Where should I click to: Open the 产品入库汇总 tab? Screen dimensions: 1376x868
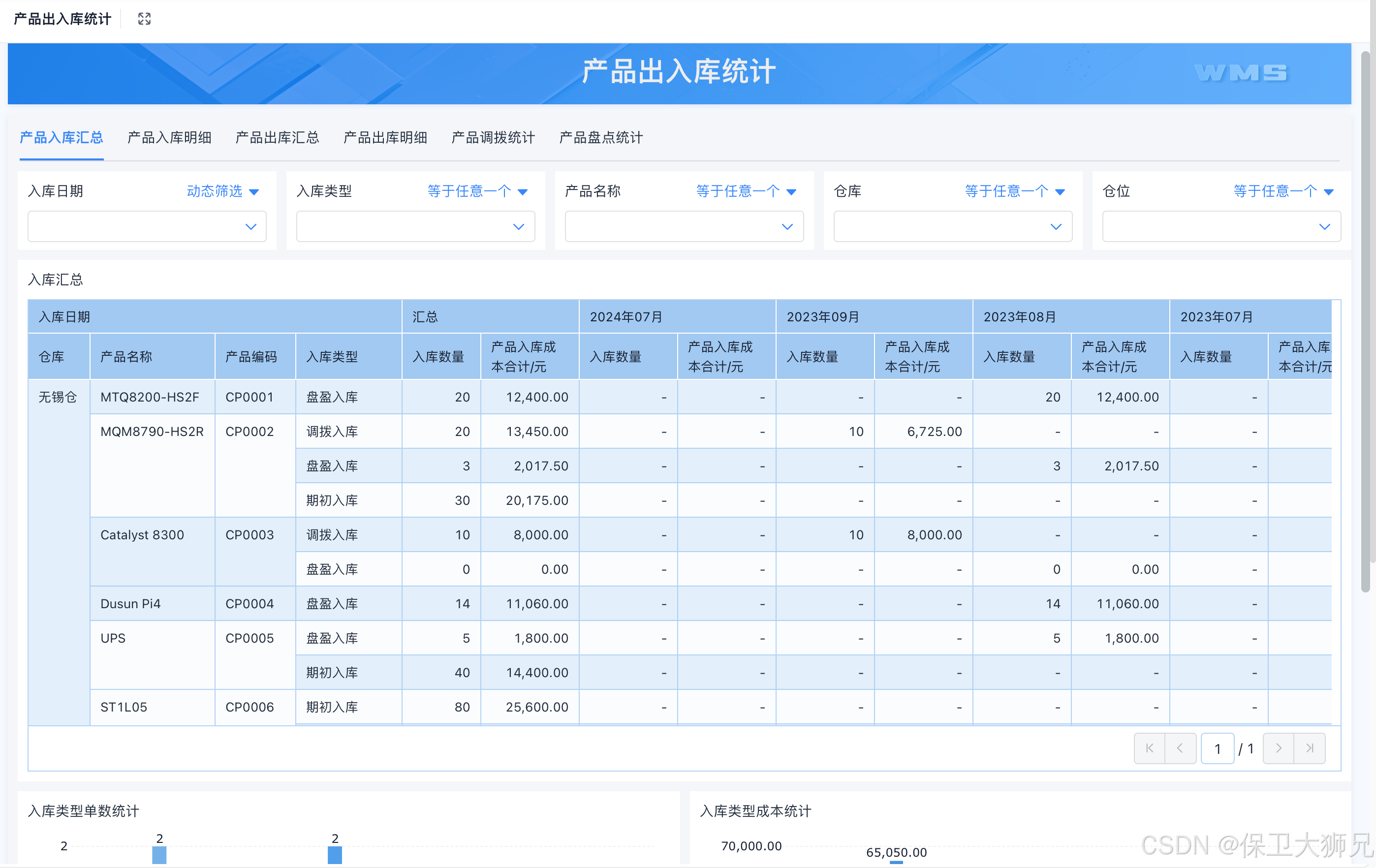(x=62, y=138)
